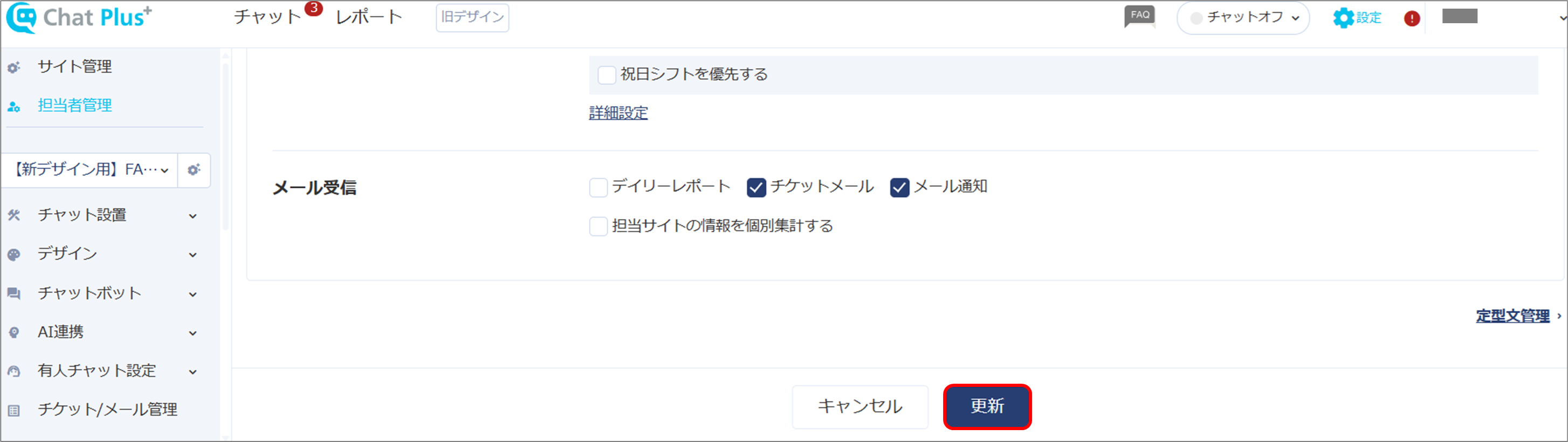The height and width of the screenshot is (442, 1568).
Task: Expand the チャット設置 sidebar section
Action: click(x=102, y=215)
